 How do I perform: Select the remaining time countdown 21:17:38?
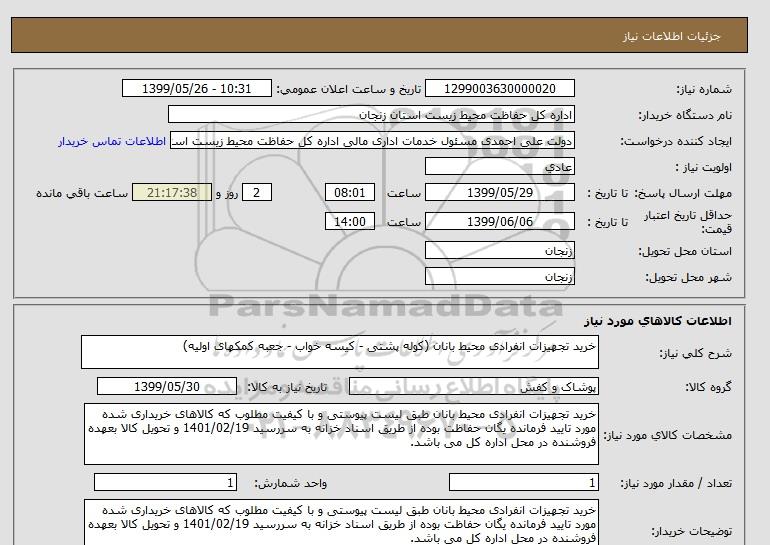coord(172,192)
